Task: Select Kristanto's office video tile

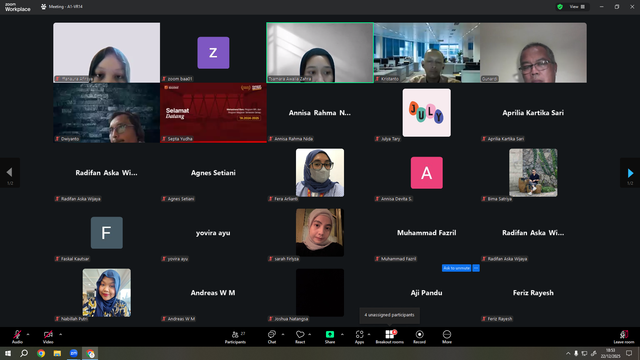Action: [x=427, y=53]
